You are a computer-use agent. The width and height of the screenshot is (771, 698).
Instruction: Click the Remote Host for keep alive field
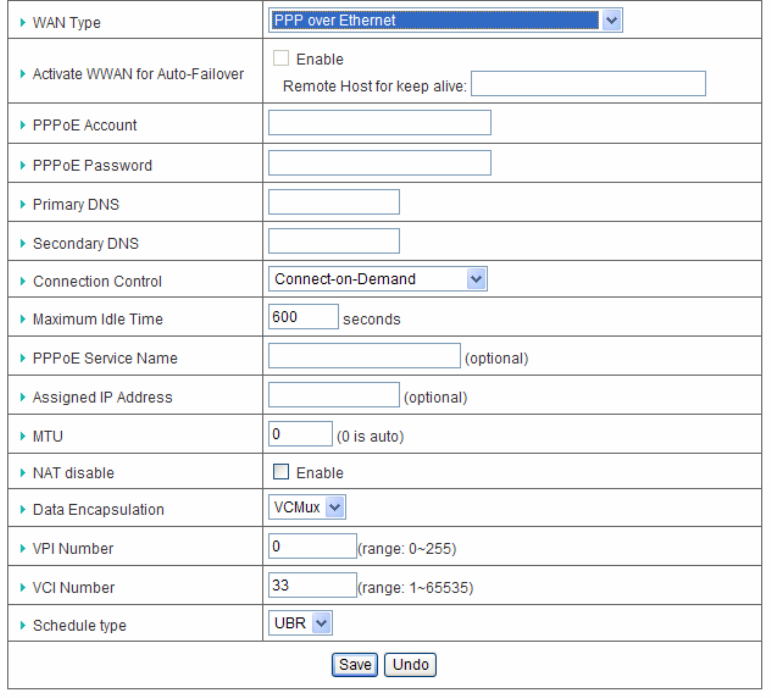[588, 84]
